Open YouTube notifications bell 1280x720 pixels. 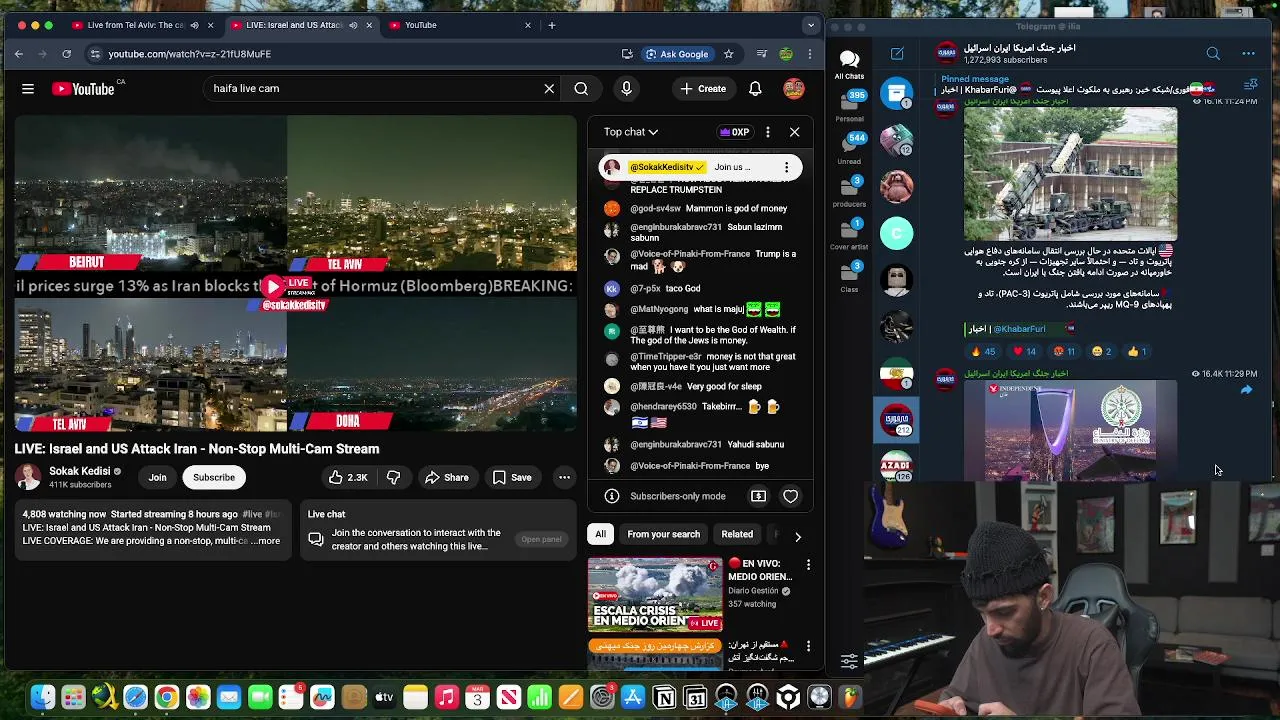point(755,89)
